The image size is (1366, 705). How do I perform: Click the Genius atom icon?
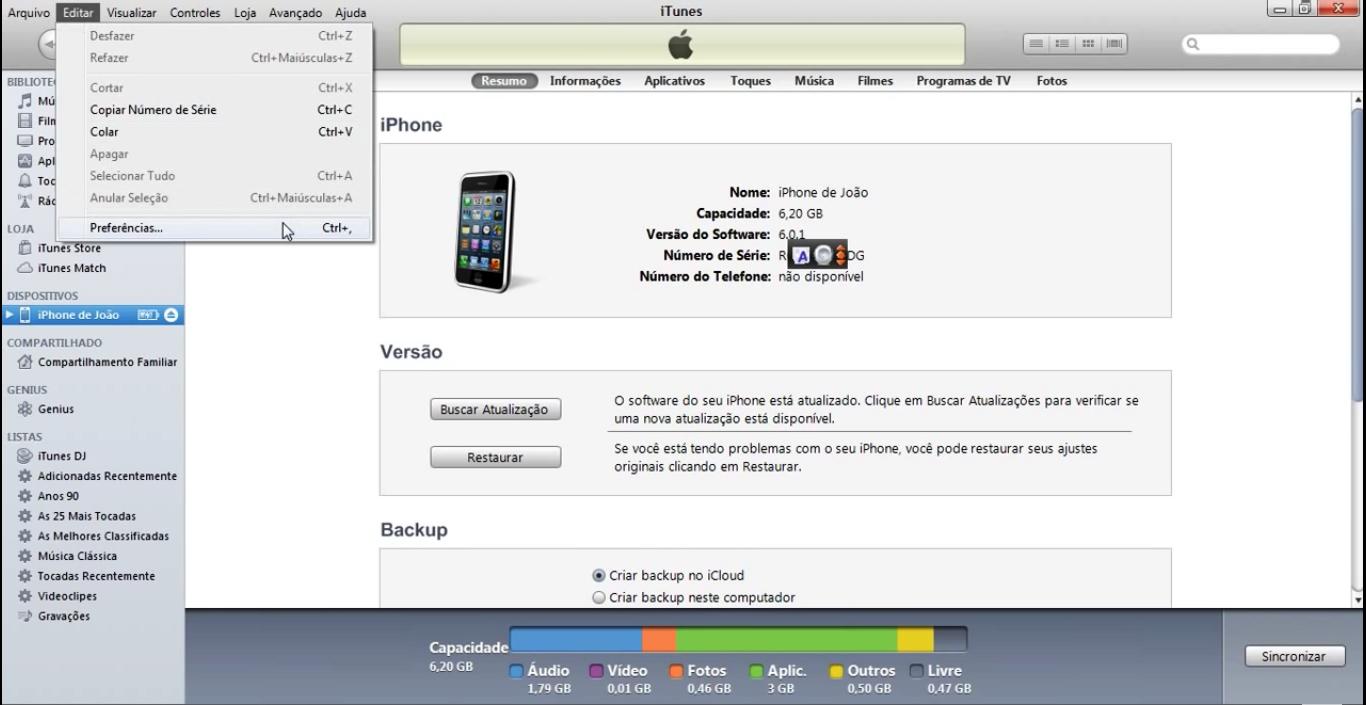pos(25,409)
